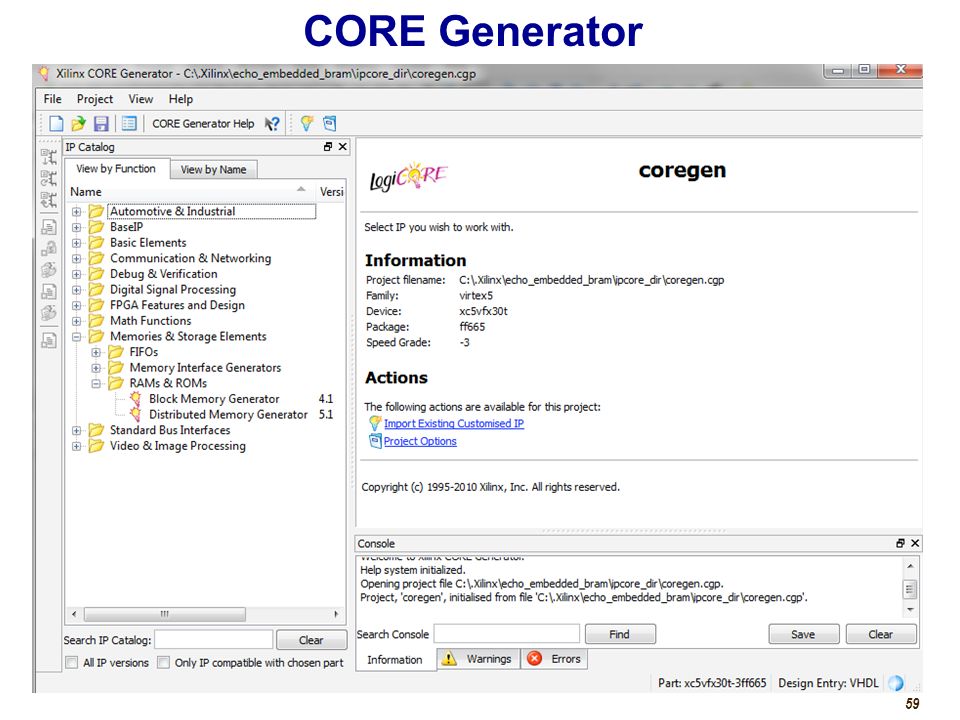
Task: Switch to View by Function tab
Action: pyautogui.click(x=116, y=168)
